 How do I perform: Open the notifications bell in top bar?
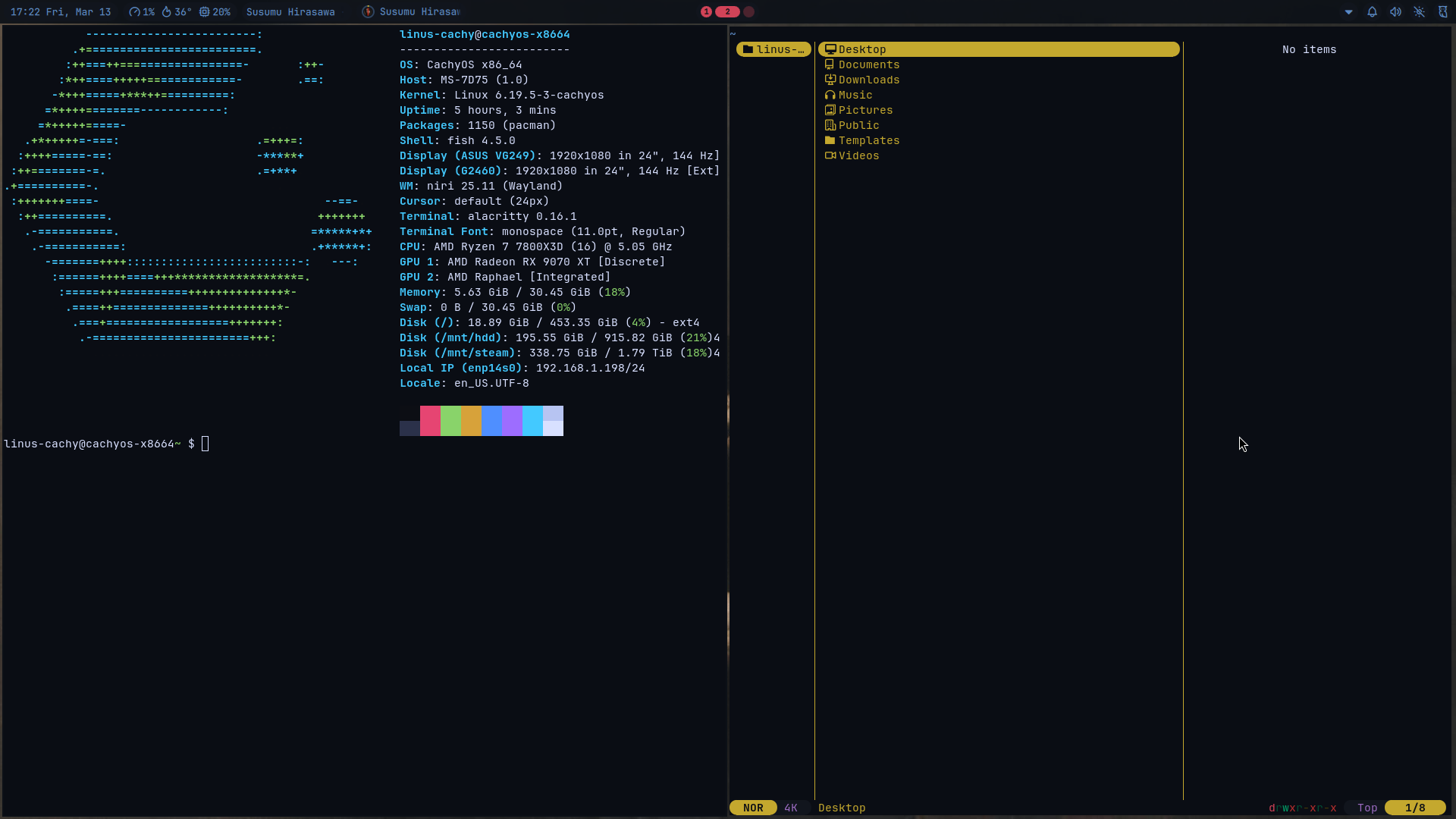coord(1372,12)
